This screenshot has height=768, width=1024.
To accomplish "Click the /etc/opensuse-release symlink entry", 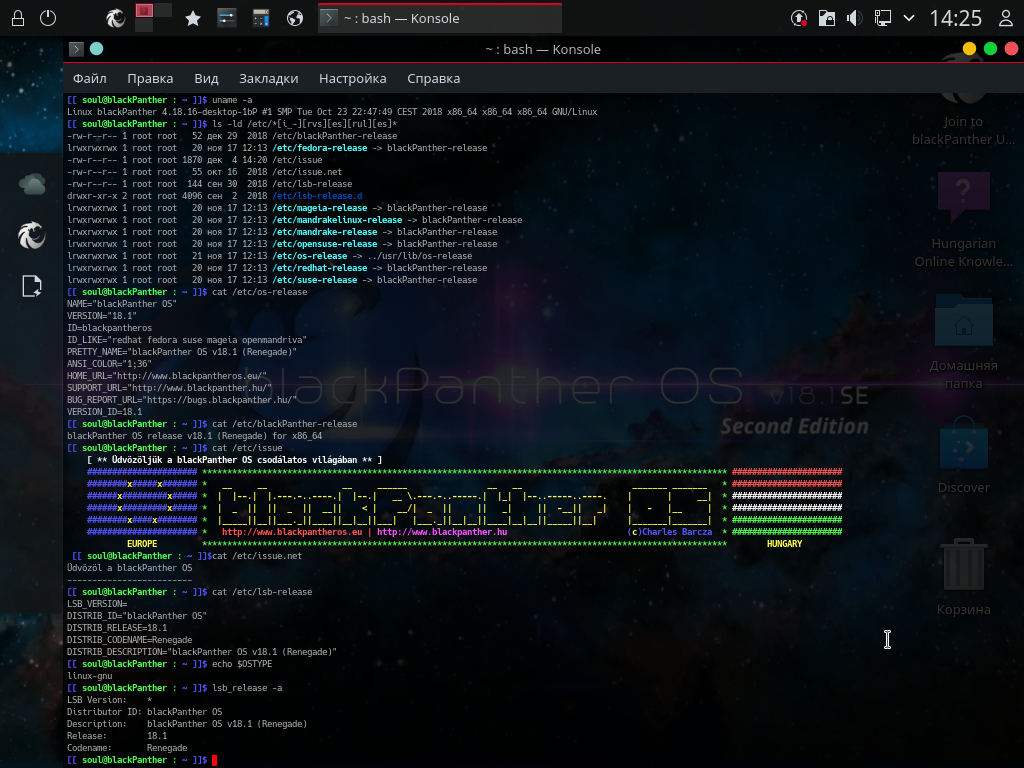I will click(x=325, y=244).
